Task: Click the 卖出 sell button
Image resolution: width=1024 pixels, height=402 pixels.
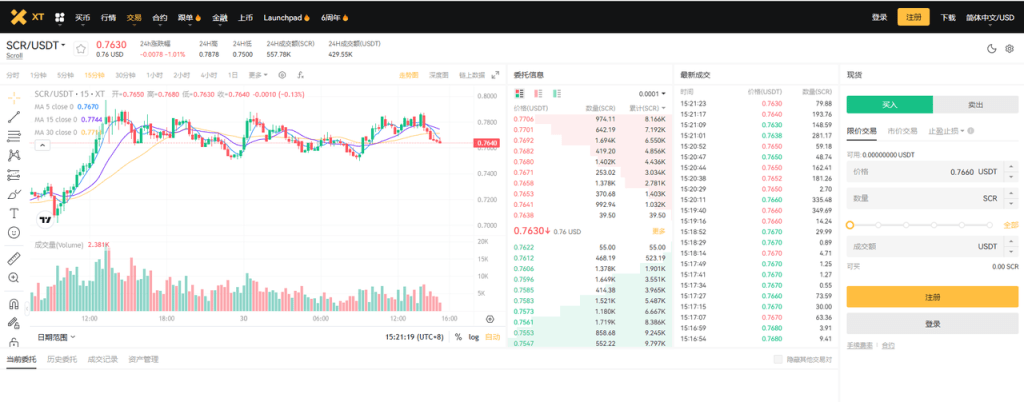Action: coord(975,104)
